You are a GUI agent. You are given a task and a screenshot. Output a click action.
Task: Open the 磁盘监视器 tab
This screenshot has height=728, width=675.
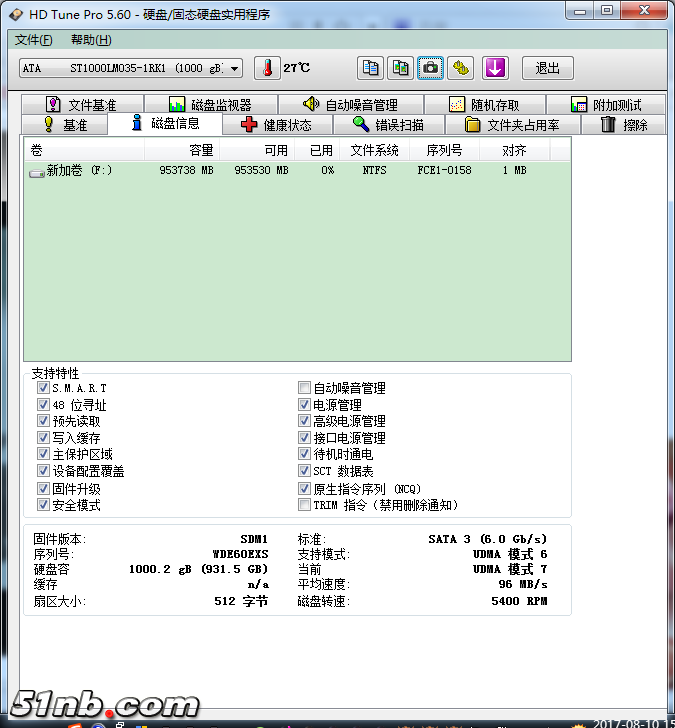pyautogui.click(x=210, y=105)
